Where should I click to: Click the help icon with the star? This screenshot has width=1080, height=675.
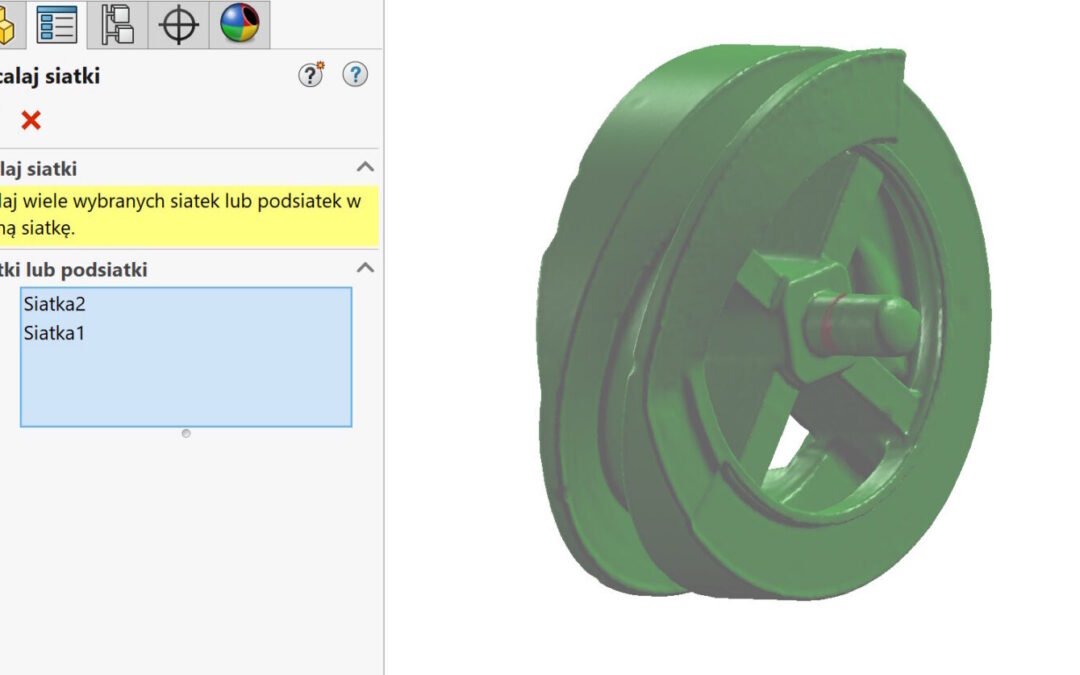click(x=312, y=75)
